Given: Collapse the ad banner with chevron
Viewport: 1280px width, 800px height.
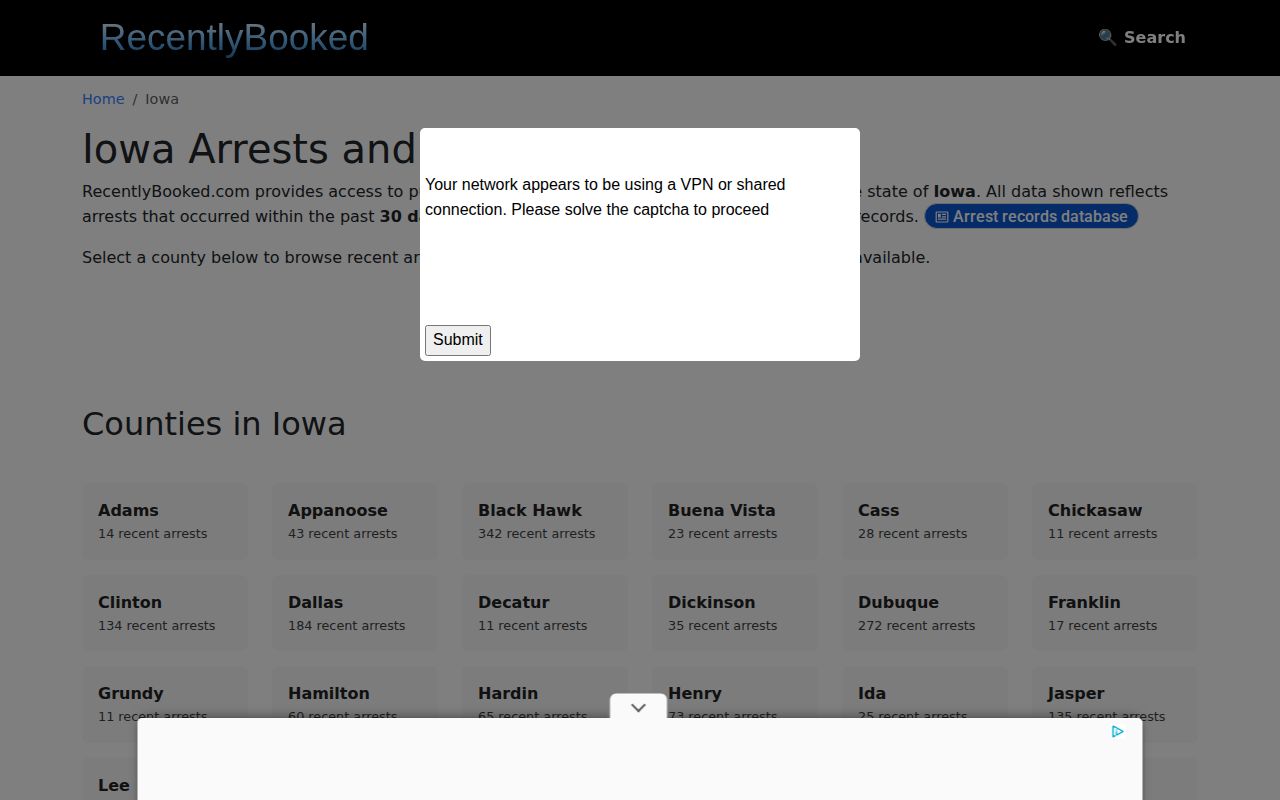Looking at the screenshot, I should click(638, 707).
